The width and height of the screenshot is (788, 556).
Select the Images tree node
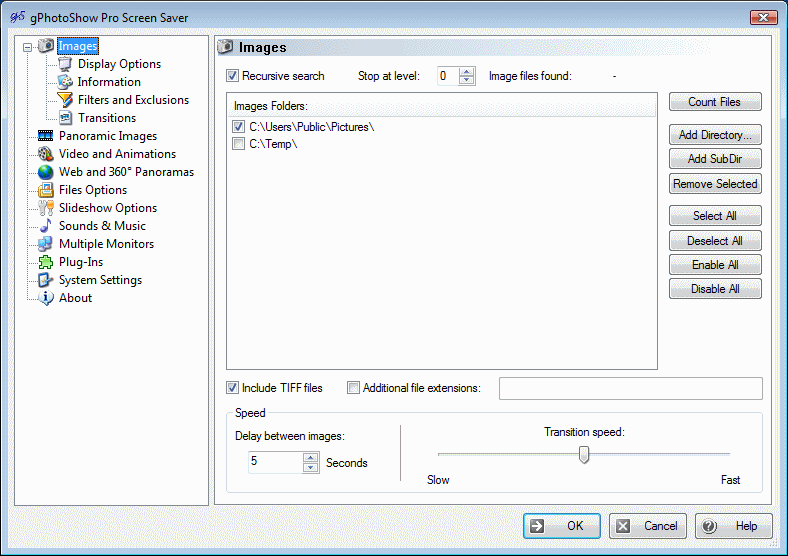point(78,46)
